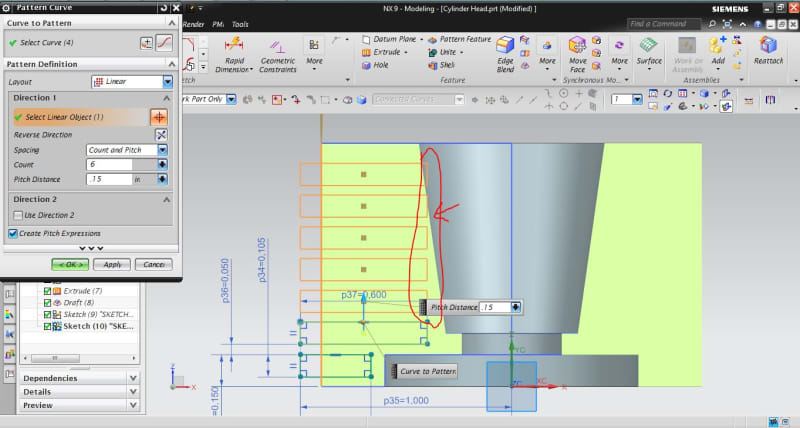Expand the Preview panel
The height and width of the screenshot is (428, 800).
click(133, 405)
